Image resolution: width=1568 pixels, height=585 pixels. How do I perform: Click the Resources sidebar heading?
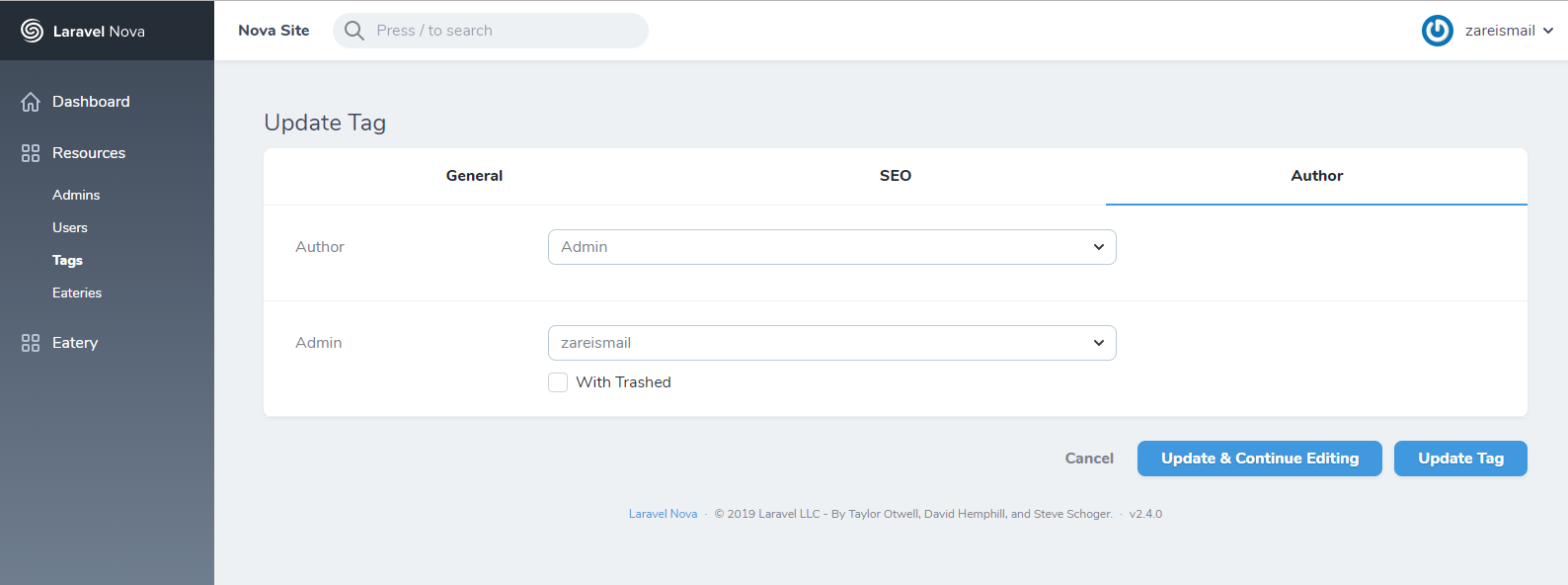(x=89, y=153)
